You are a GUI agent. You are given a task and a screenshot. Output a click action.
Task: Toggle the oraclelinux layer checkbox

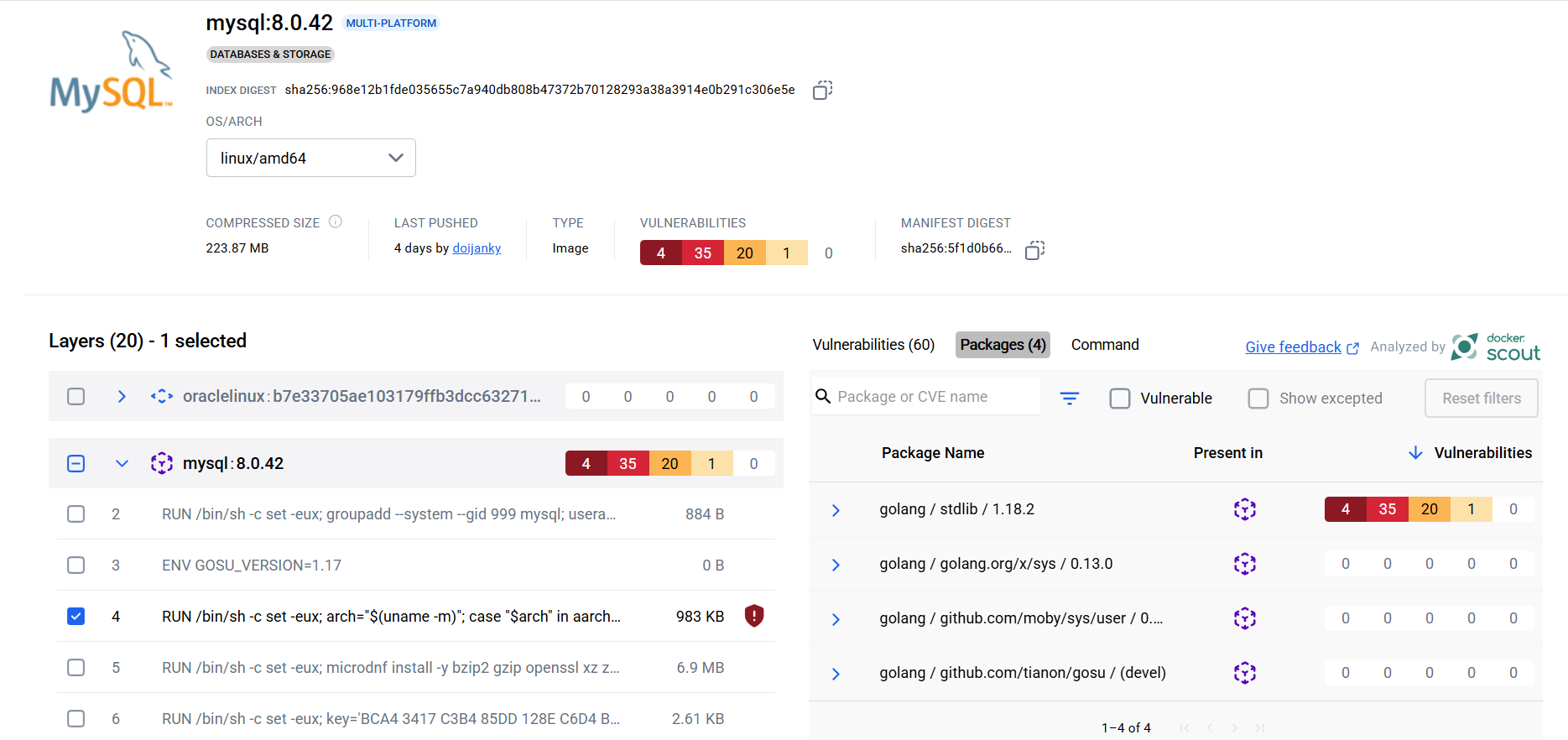[x=76, y=396]
